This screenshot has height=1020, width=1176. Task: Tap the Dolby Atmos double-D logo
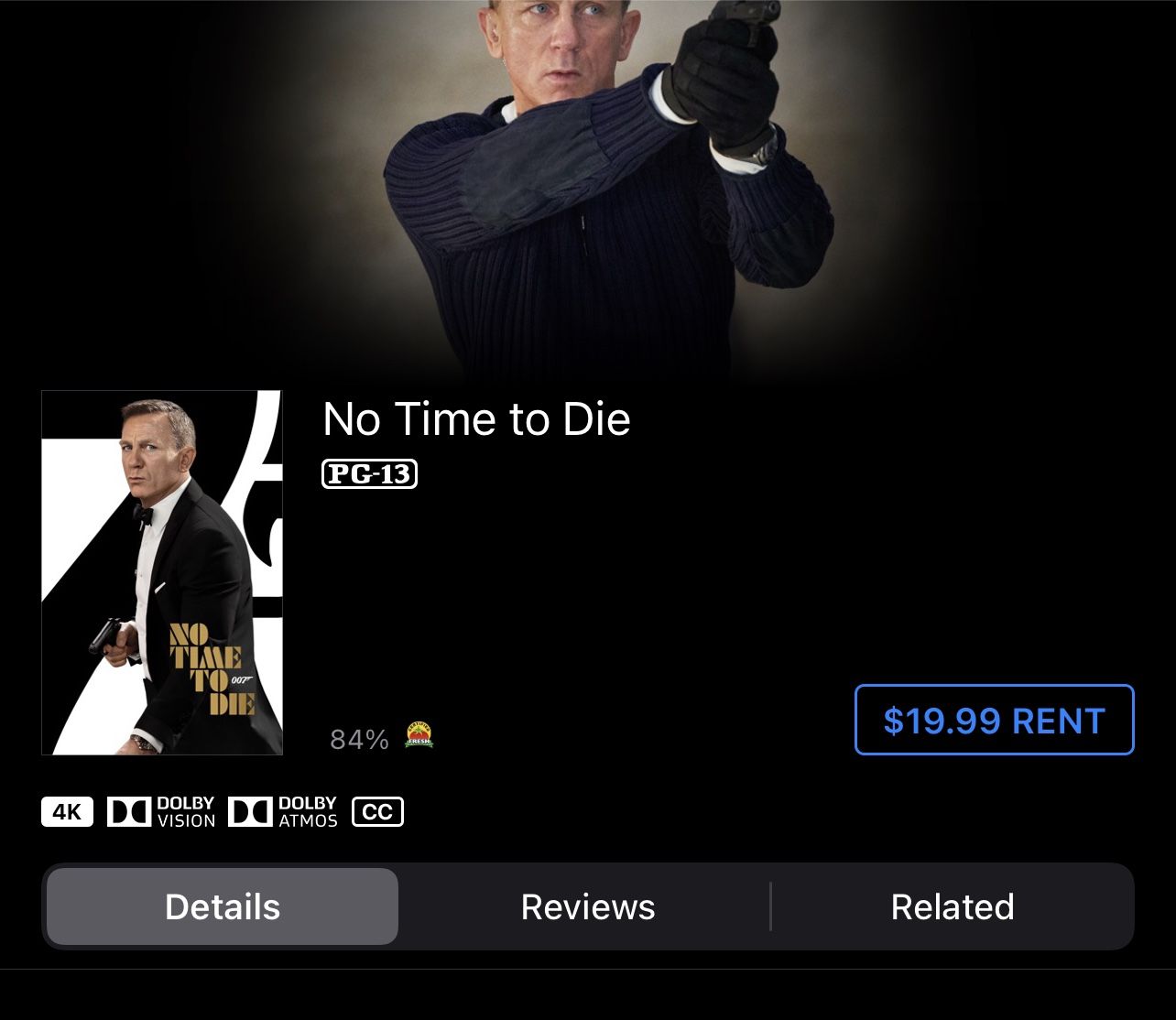250,812
